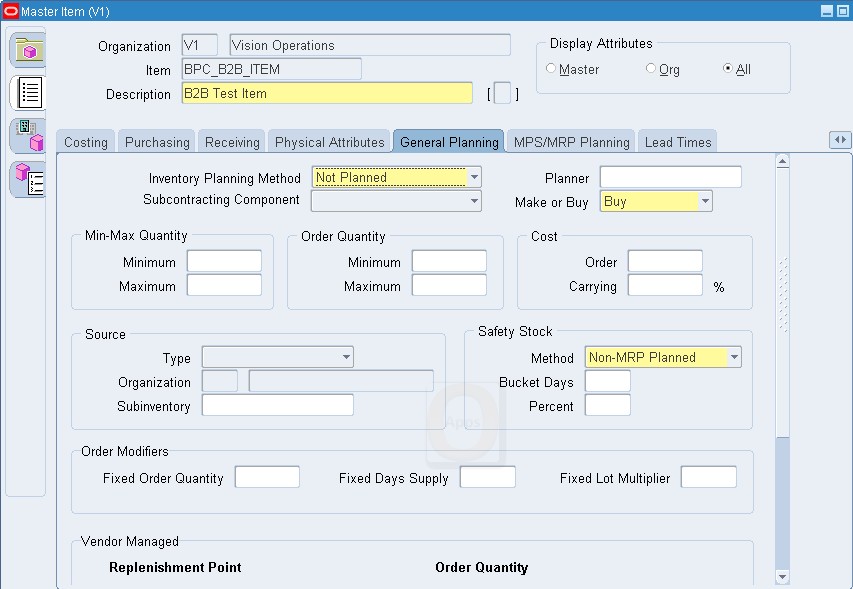Click the scrollbar down arrow icon
Viewport: 853px width, 589px height.
tap(781, 576)
